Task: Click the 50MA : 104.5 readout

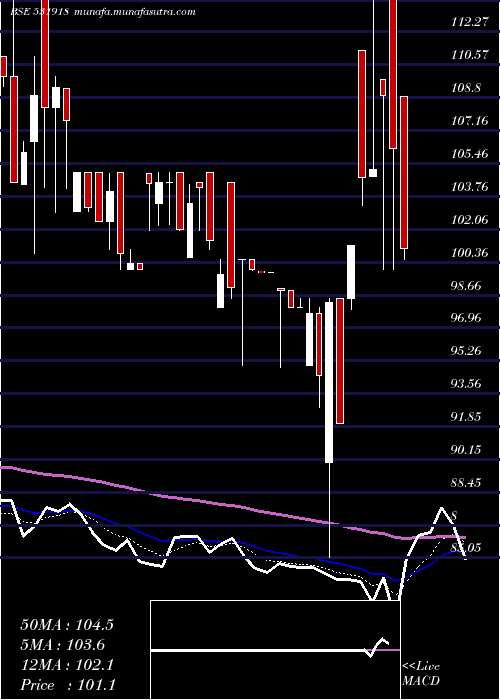Action: tap(67, 625)
